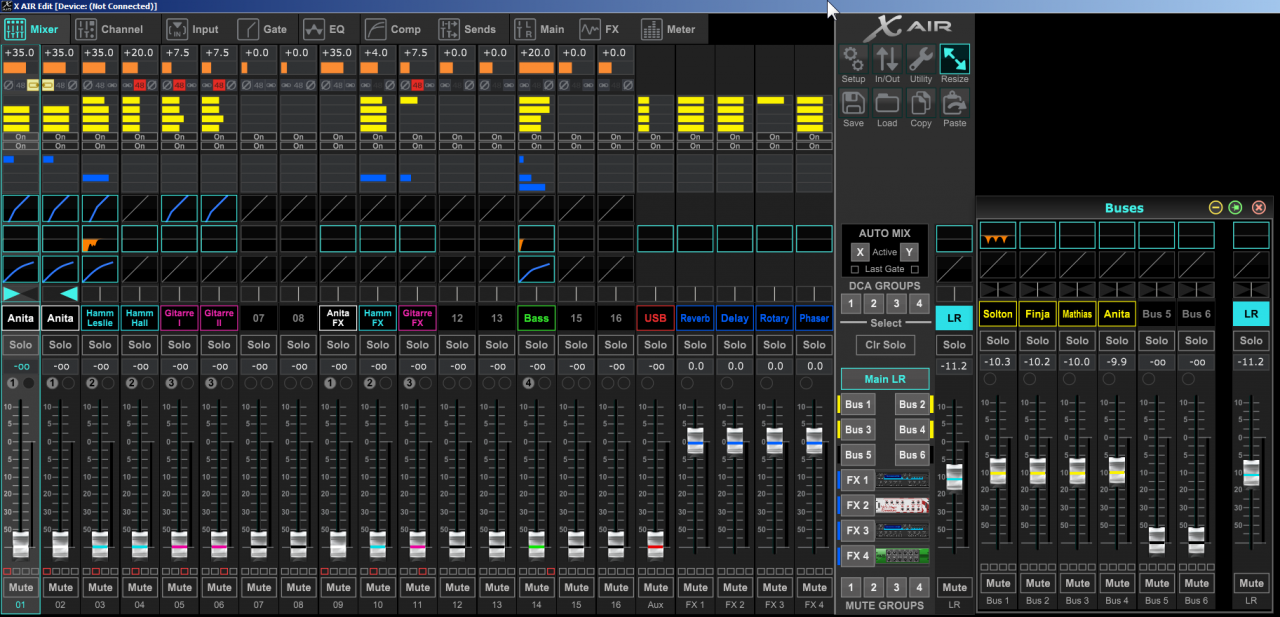Toggle channel 07 phase invert icon
The width and height of the screenshot is (1280, 617).
click(x=246, y=86)
